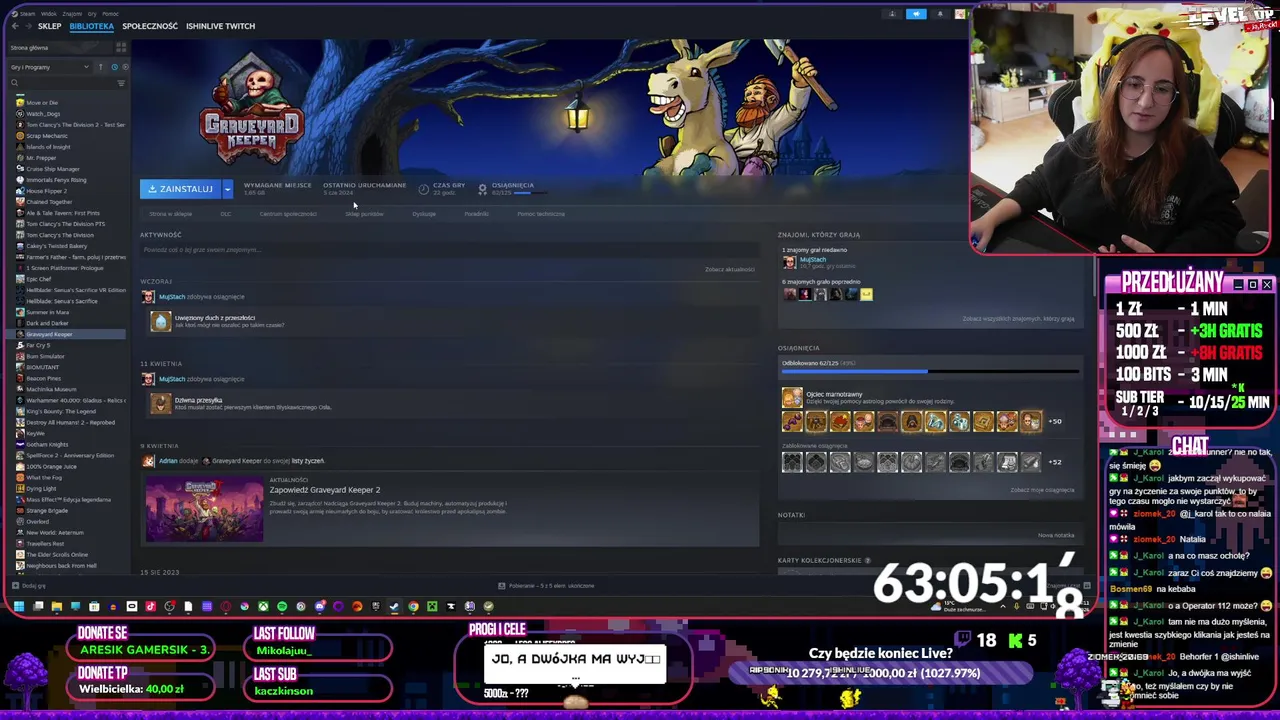The image size is (1280, 720).
Task: Click the +52 more locked achievements button
Action: coord(1055,462)
